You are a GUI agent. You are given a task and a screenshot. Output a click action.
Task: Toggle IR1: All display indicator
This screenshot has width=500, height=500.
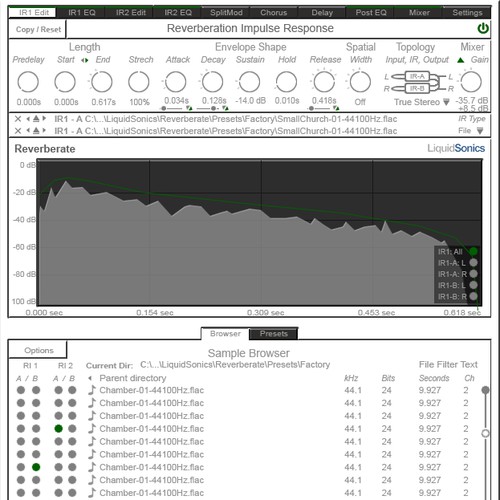473,252
